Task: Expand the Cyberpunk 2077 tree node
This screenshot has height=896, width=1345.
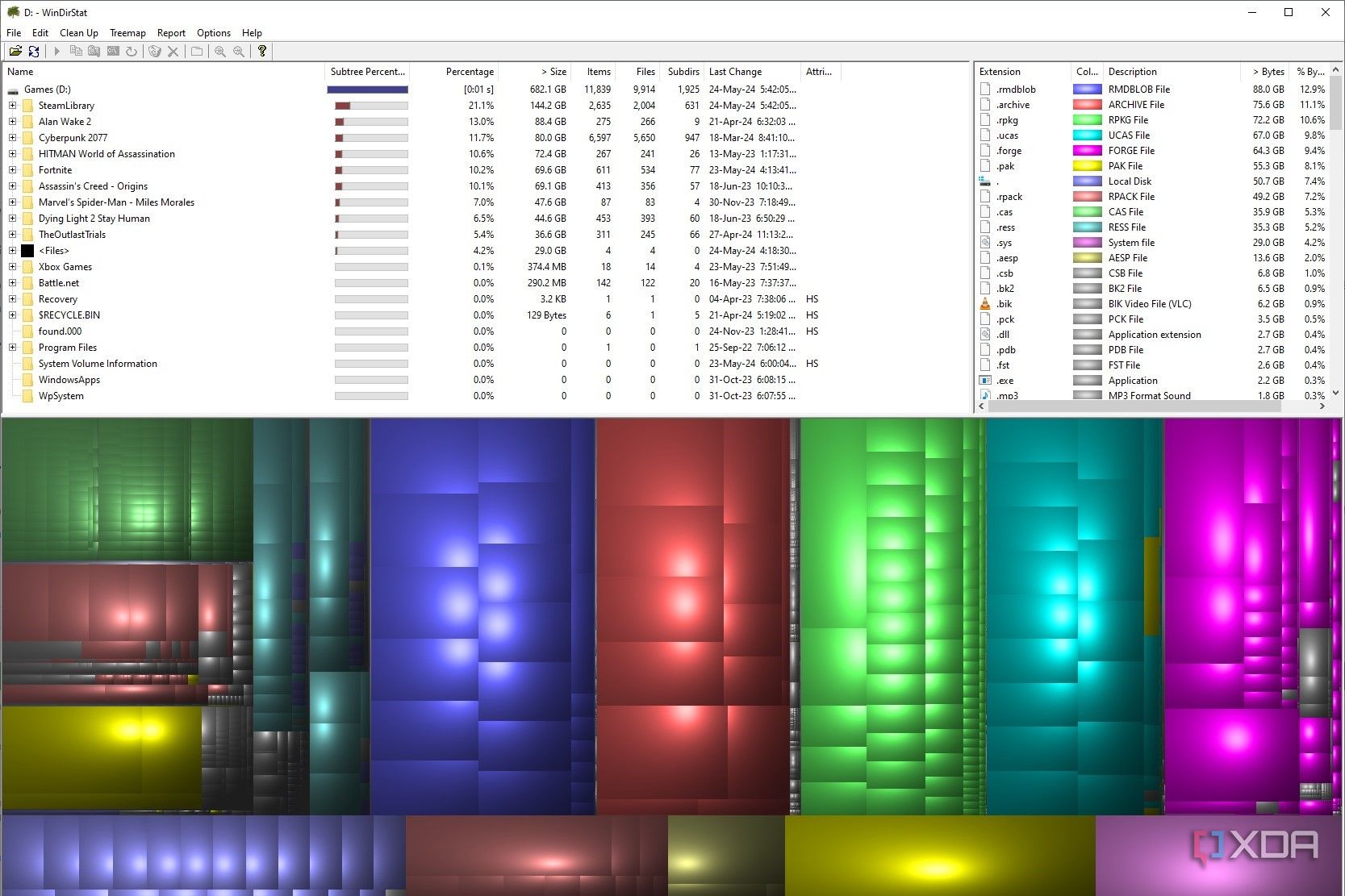Action: pos(12,138)
